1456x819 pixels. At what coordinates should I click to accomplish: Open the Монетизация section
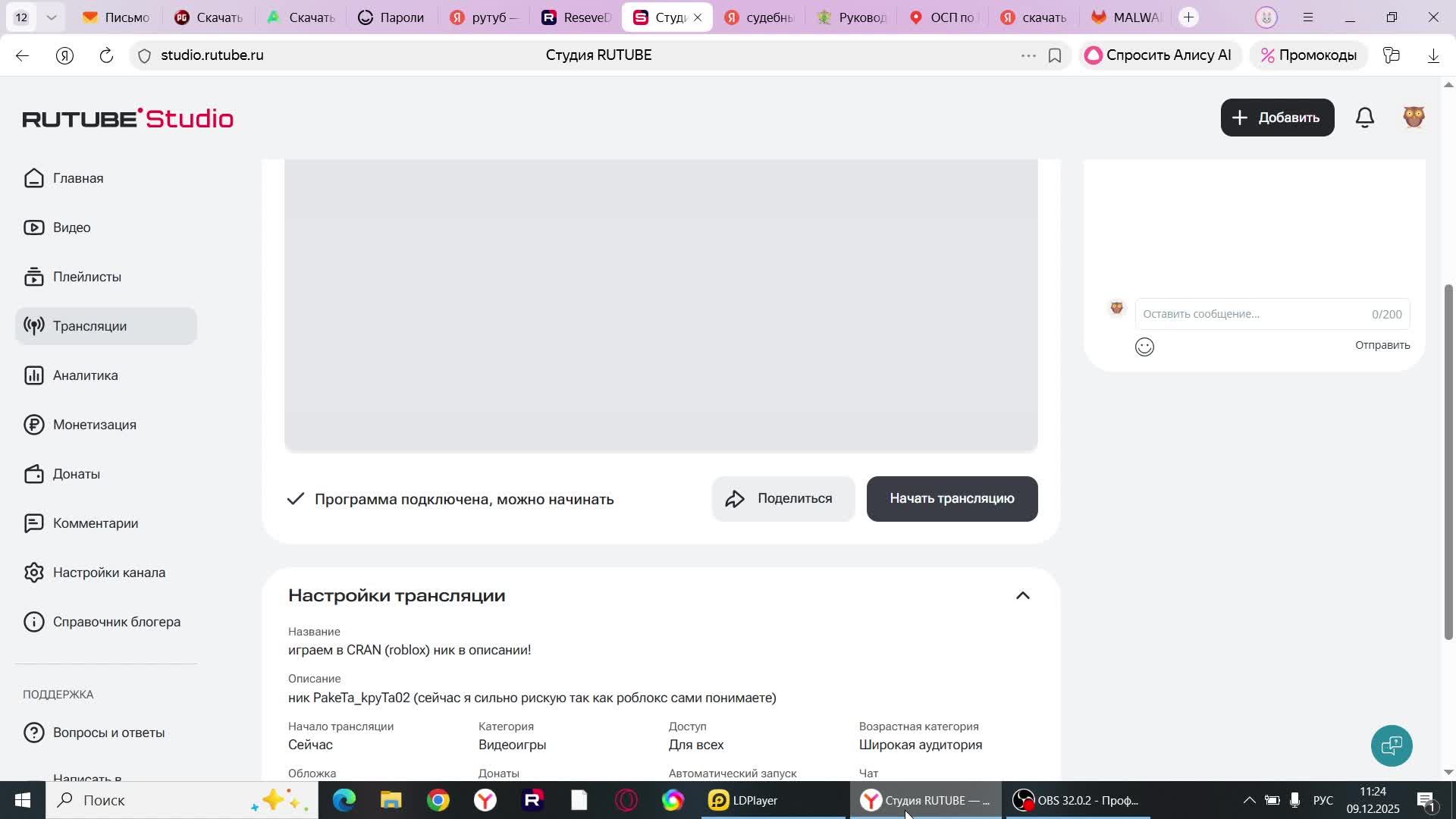click(x=93, y=424)
